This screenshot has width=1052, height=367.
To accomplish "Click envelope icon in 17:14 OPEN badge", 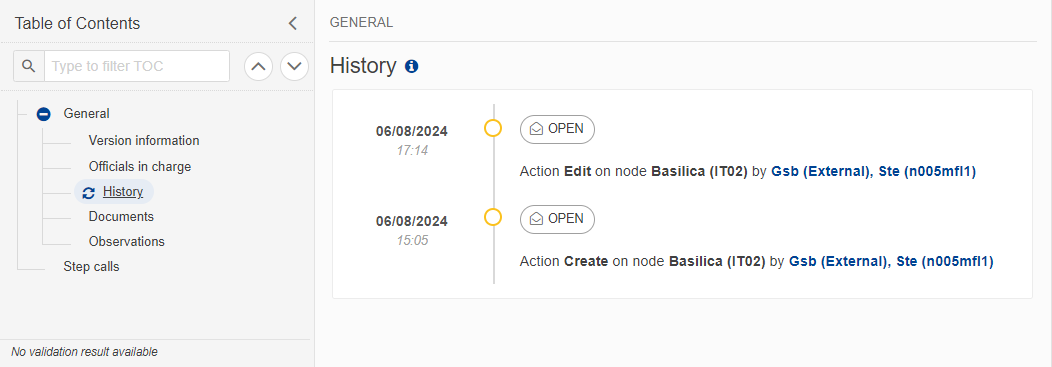I will (537, 129).
